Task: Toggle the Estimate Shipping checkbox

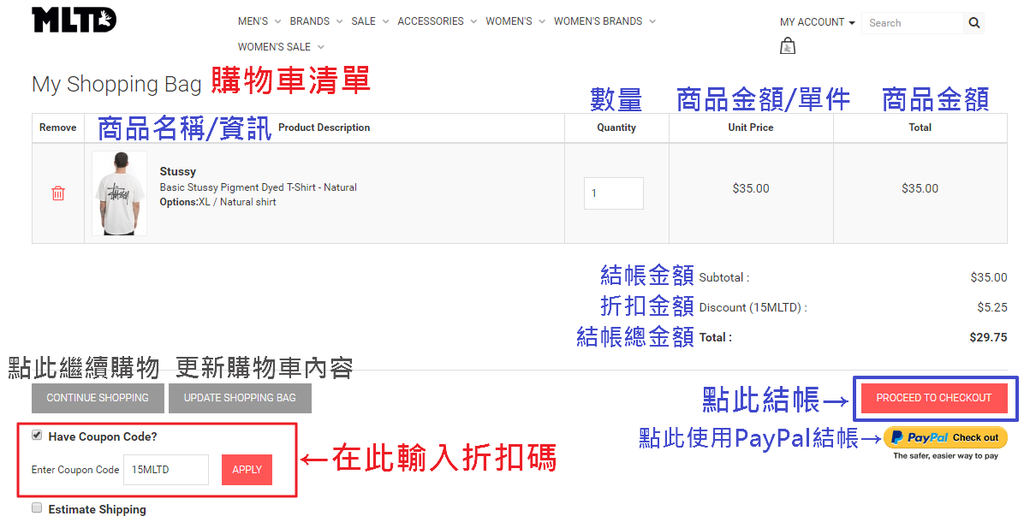Action: [x=37, y=508]
